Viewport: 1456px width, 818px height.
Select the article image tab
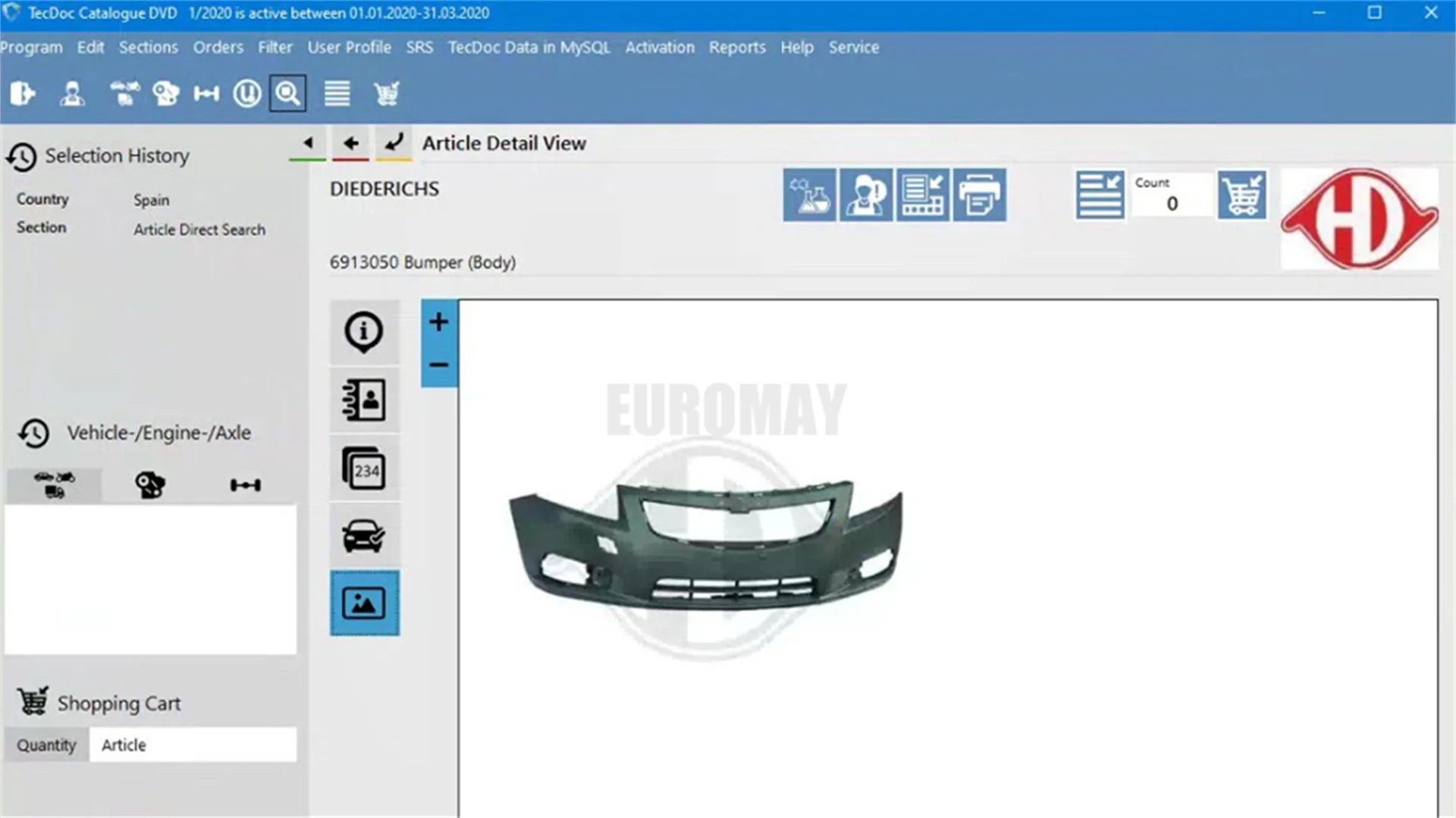point(365,603)
